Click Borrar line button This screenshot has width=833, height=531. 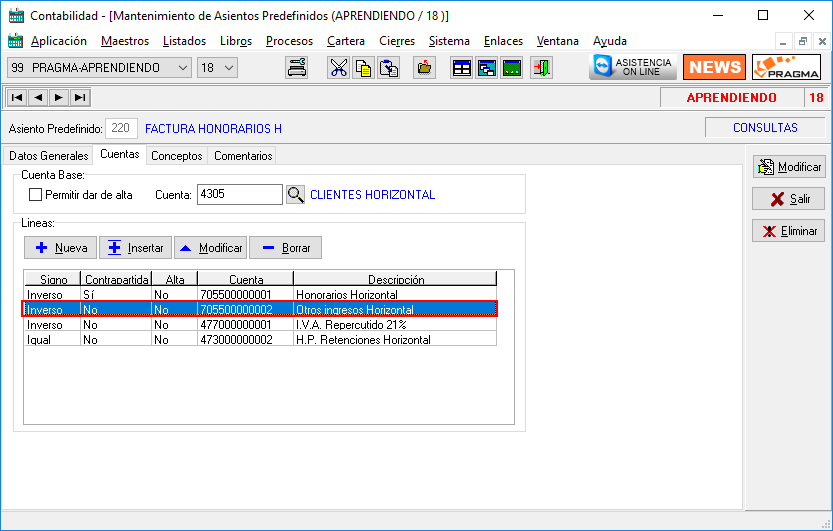click(285, 247)
